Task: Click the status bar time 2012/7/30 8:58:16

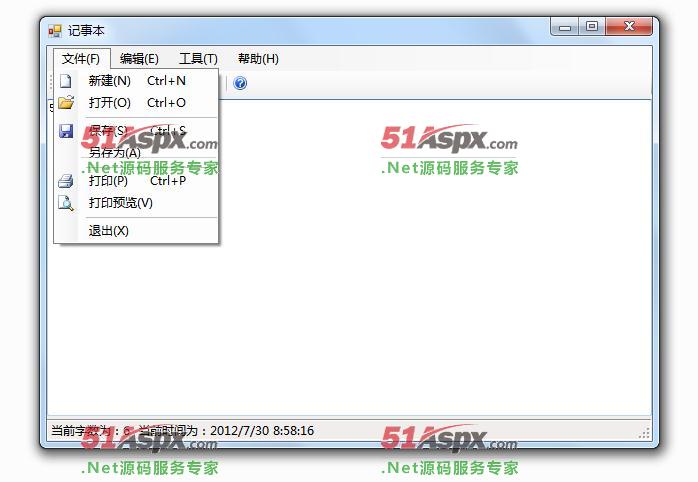Action: 262,430
